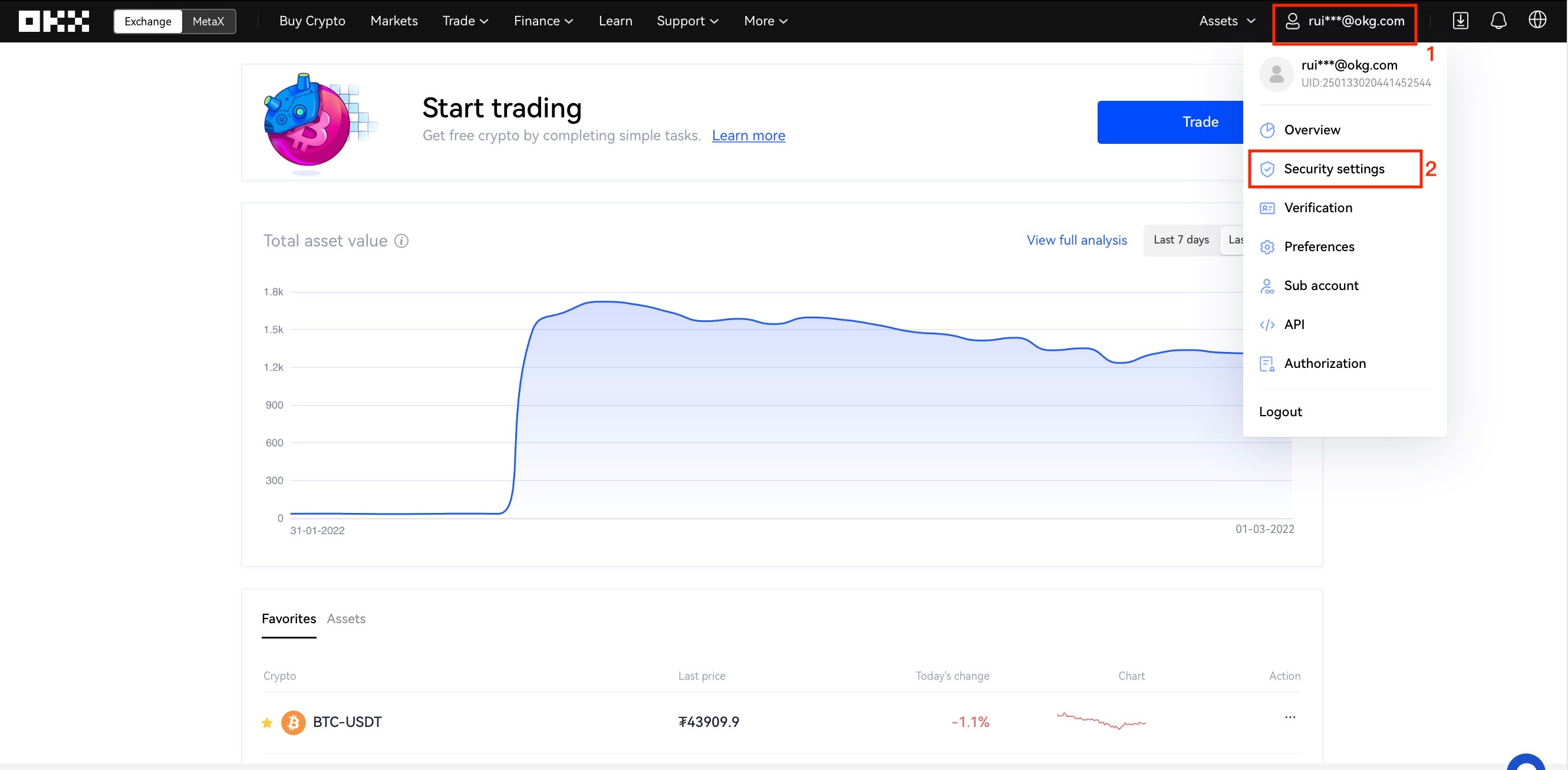Click the BTC-USDT pair name

pos(347,722)
